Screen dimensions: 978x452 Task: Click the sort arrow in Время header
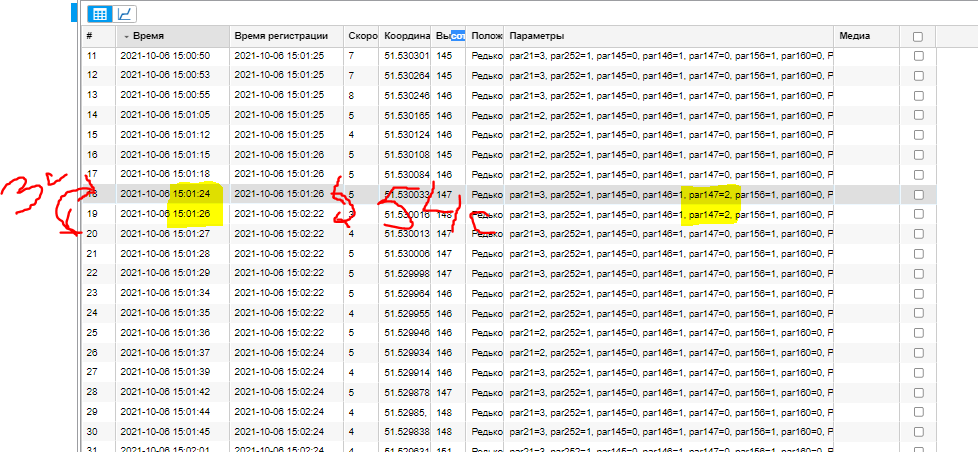pos(125,36)
